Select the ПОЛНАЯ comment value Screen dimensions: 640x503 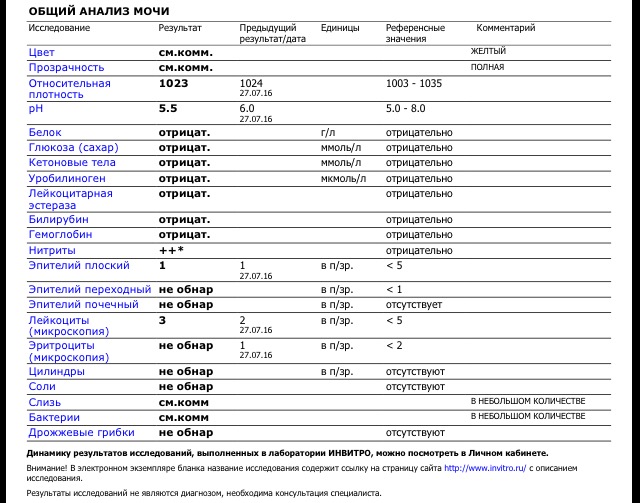(487, 67)
